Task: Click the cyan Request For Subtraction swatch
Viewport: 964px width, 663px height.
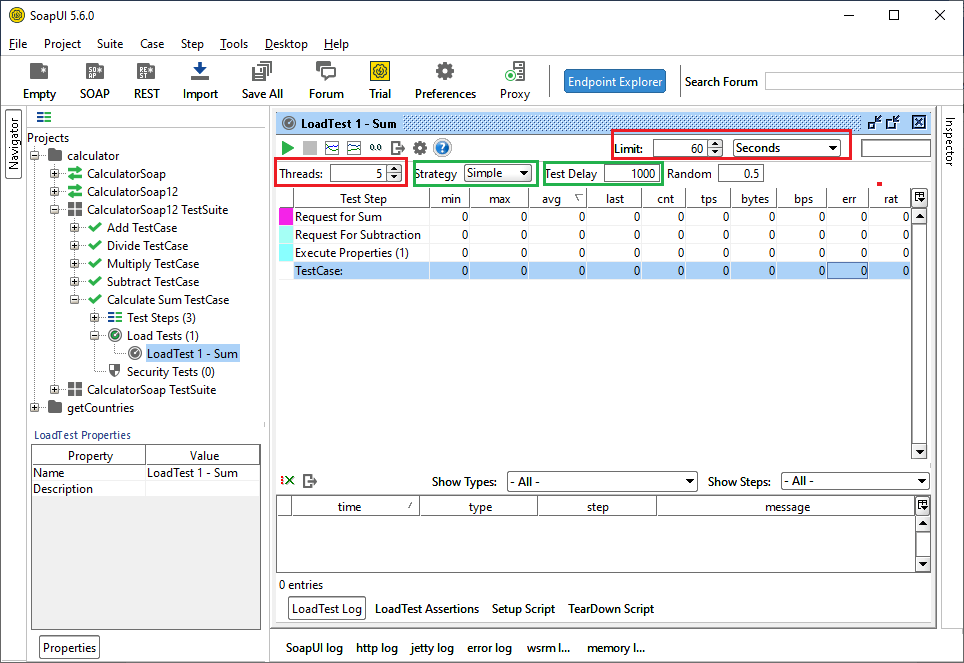Action: click(286, 234)
